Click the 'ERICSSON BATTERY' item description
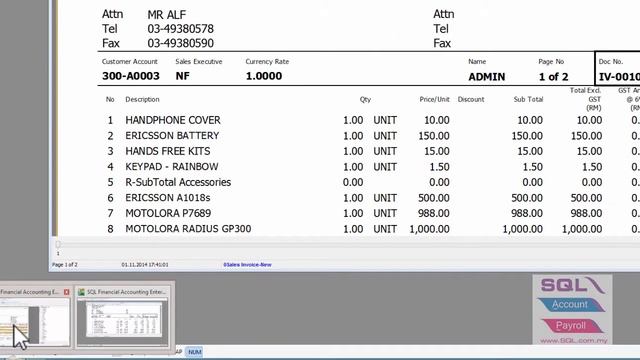The width and height of the screenshot is (640, 360). [172, 136]
